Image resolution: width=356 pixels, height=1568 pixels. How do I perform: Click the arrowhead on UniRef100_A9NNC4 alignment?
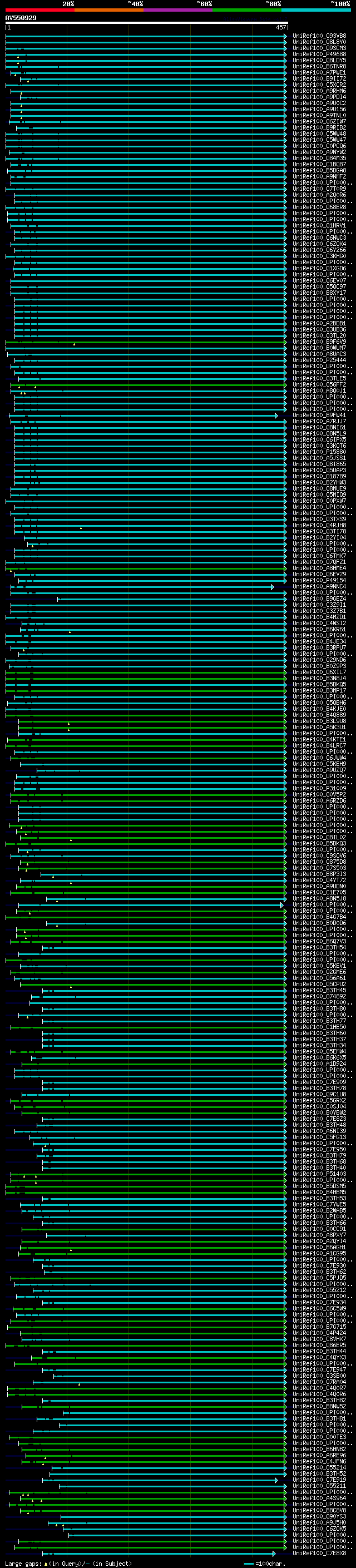coord(273,587)
